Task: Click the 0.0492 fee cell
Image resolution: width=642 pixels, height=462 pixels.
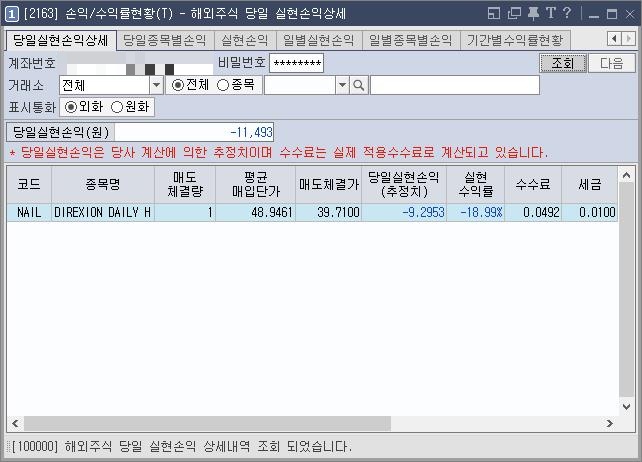Action: (x=533, y=213)
